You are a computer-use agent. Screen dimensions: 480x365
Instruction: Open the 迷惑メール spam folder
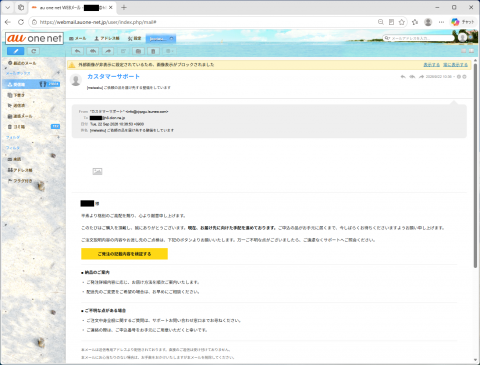[20, 116]
